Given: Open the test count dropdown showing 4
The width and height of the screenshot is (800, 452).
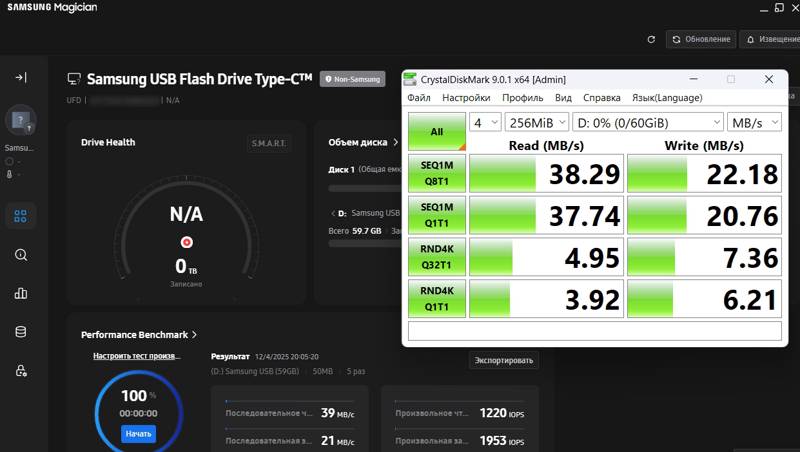Looking at the screenshot, I should tap(485, 122).
